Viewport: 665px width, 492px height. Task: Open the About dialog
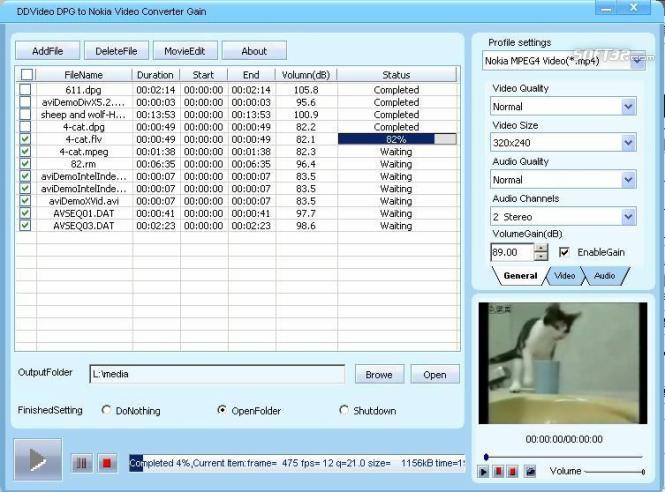(254, 51)
